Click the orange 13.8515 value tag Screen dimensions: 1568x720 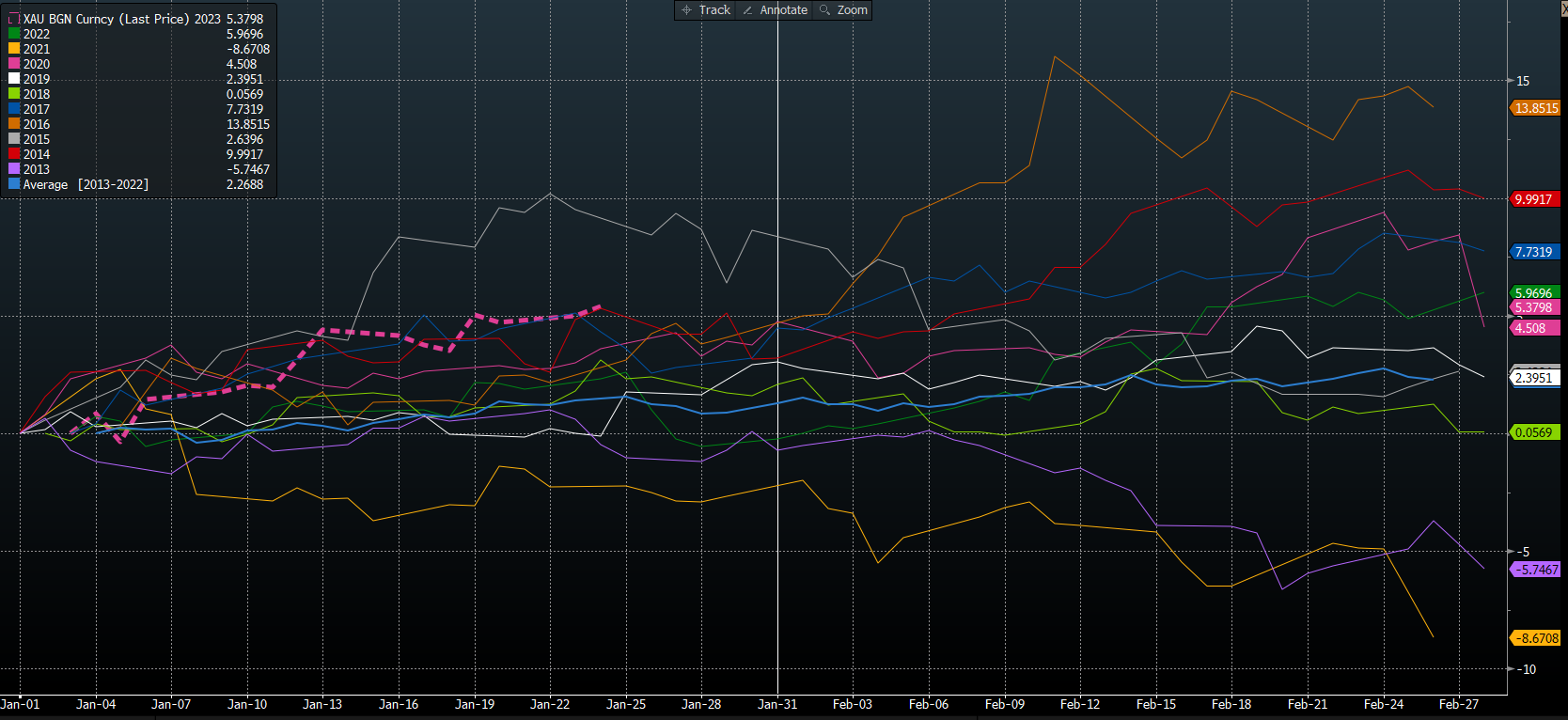point(1536,108)
